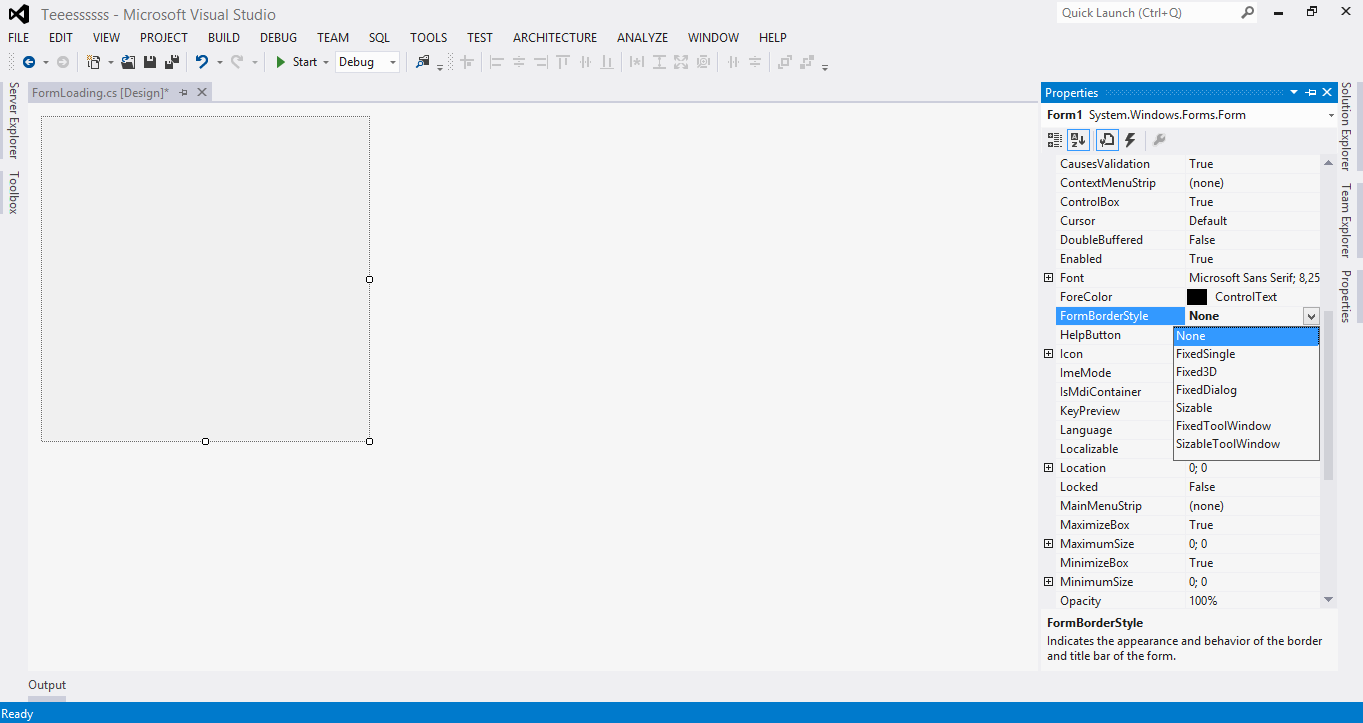Open the DEBUG menu
This screenshot has height=723, width=1363.
[x=278, y=37]
